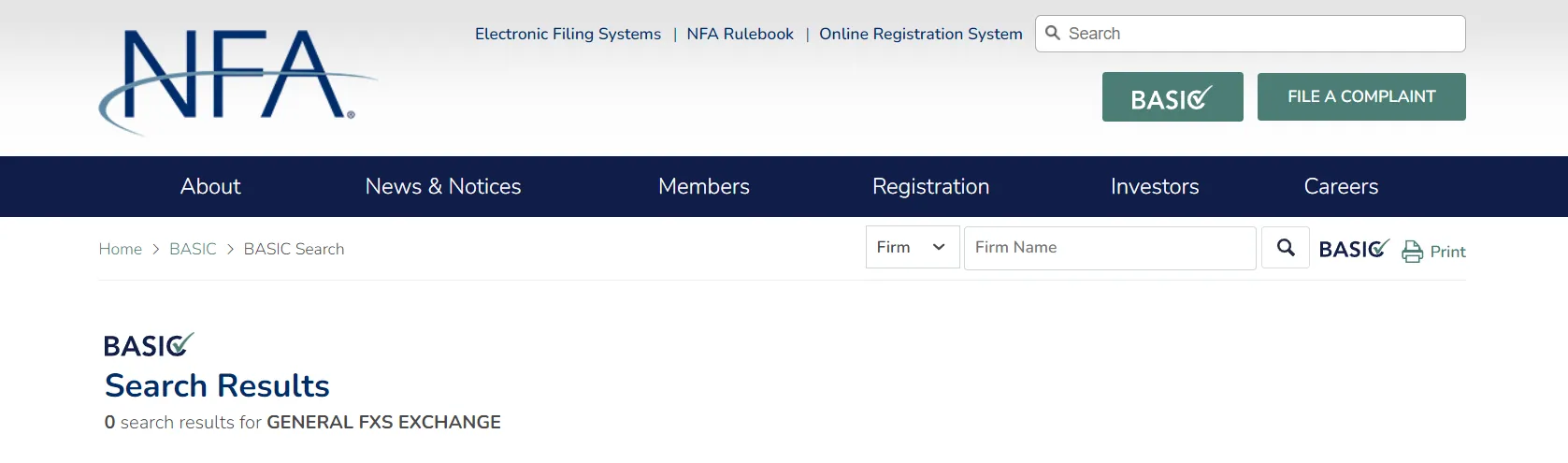Focus the Firm Name input field

[1110, 248]
